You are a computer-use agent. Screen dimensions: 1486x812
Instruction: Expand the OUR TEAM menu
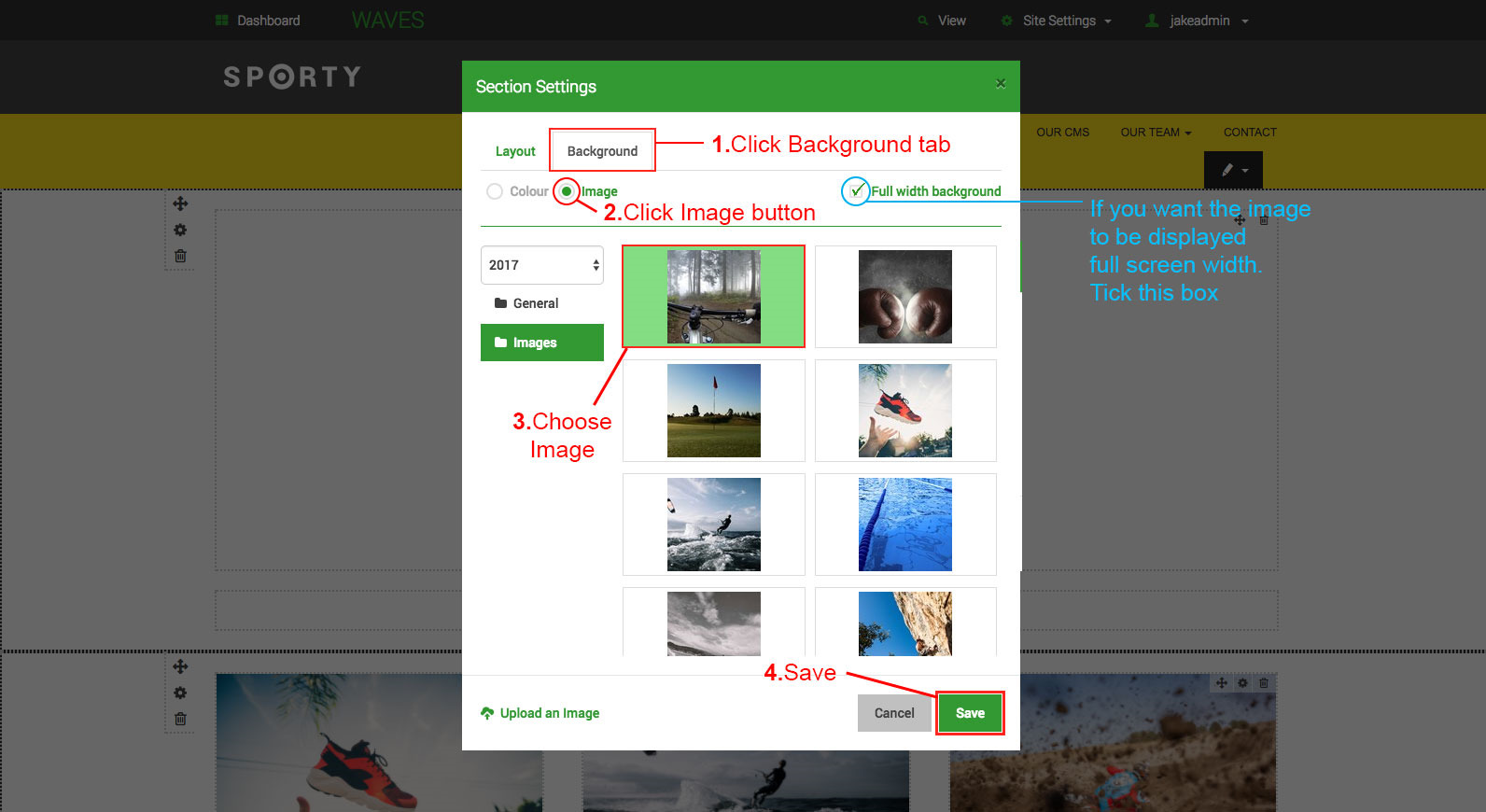pos(1156,133)
